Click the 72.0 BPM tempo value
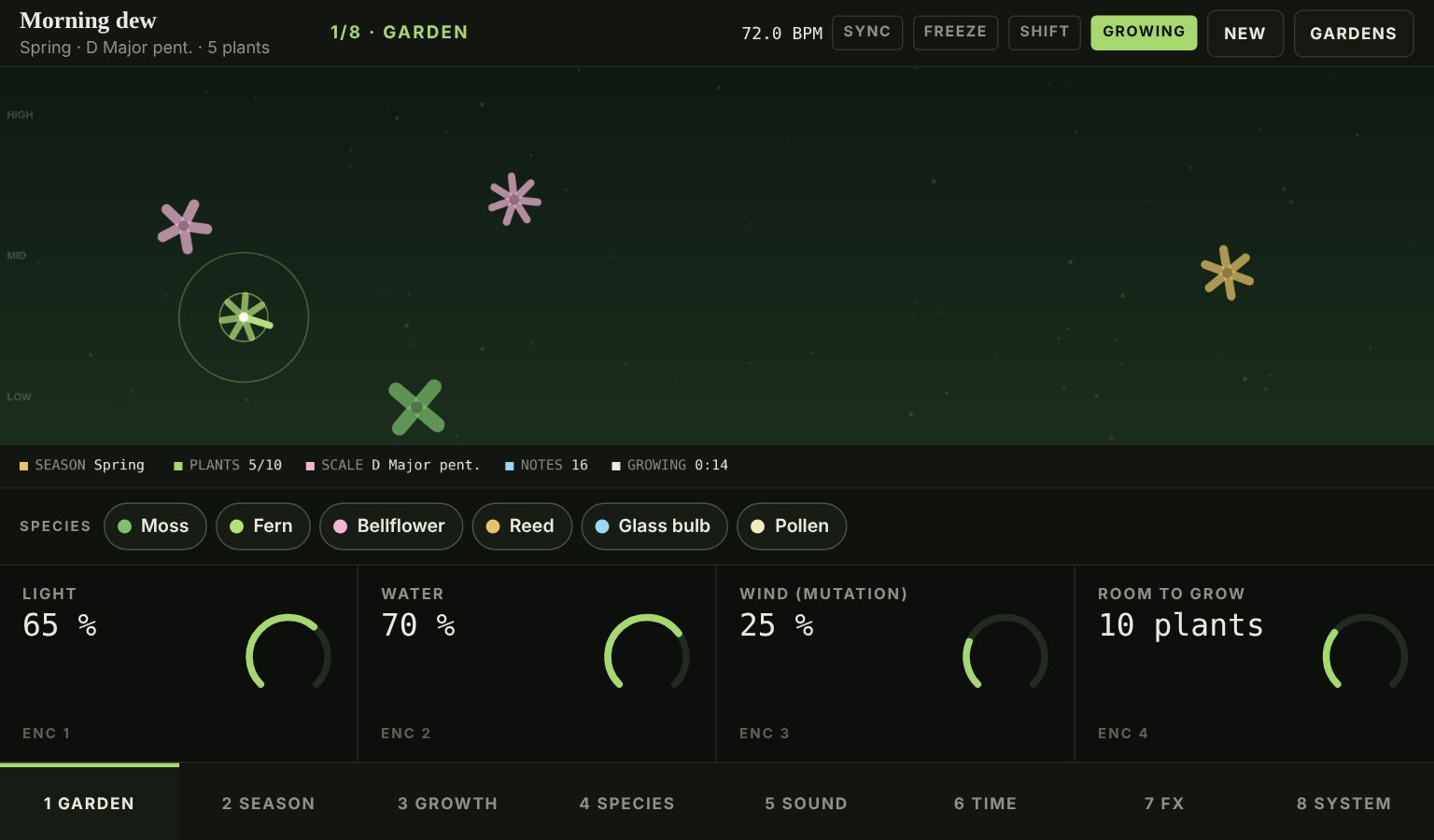 [781, 34]
